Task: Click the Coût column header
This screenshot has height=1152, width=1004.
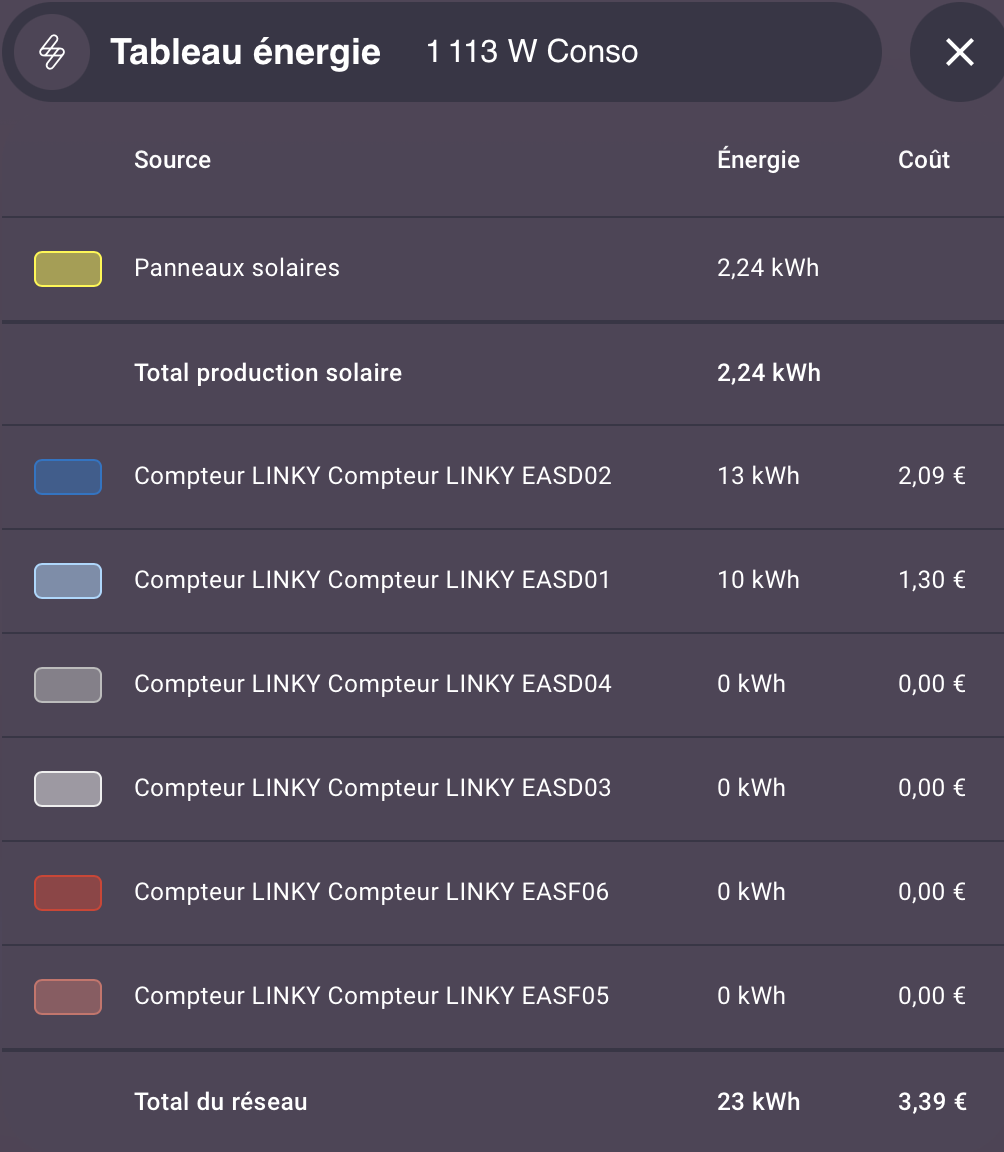Action: pyautogui.click(x=924, y=159)
